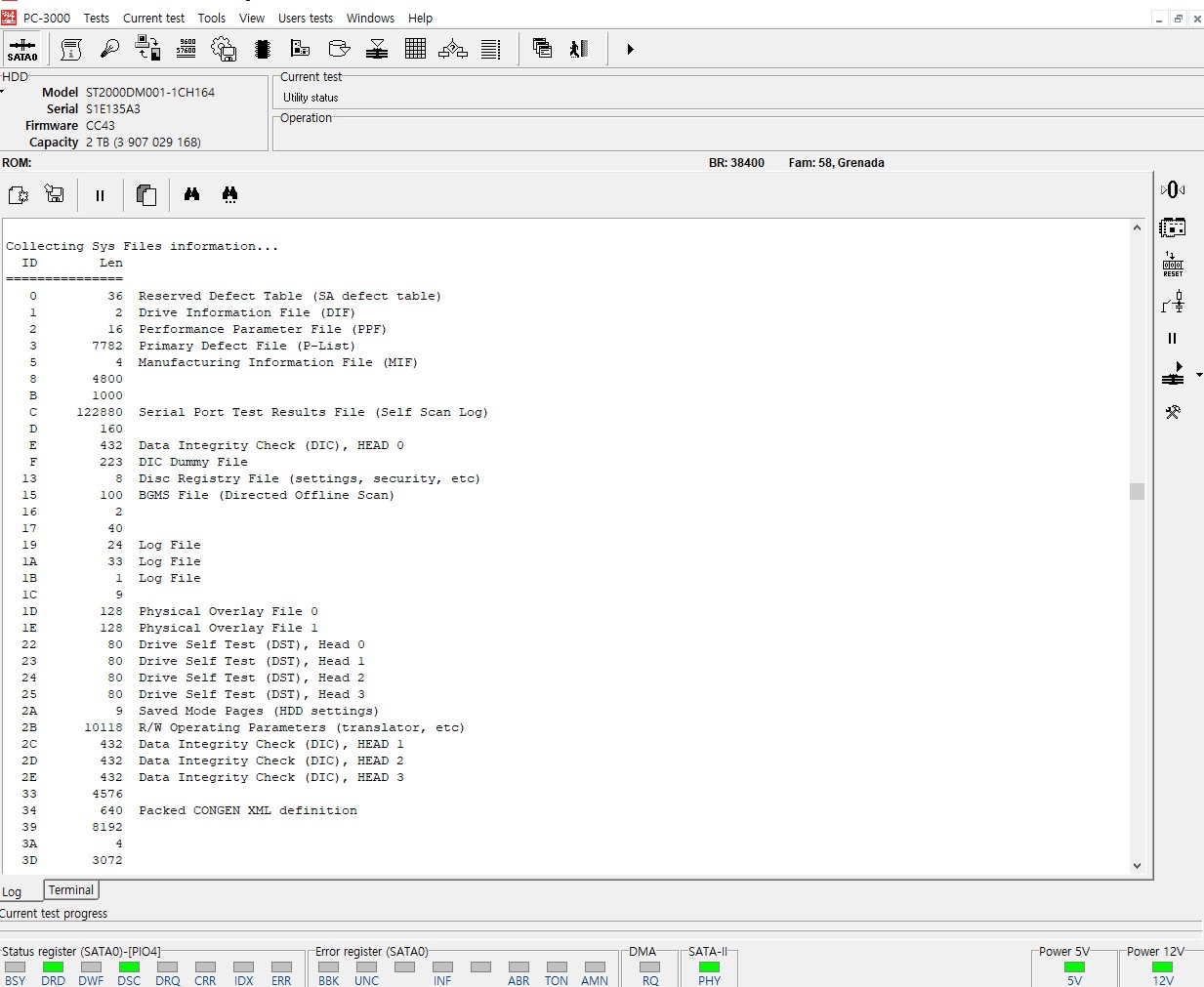Image resolution: width=1204 pixels, height=987 pixels.
Task: Click the 'Packed CONGEN XML definition' log row
Action: coord(248,810)
